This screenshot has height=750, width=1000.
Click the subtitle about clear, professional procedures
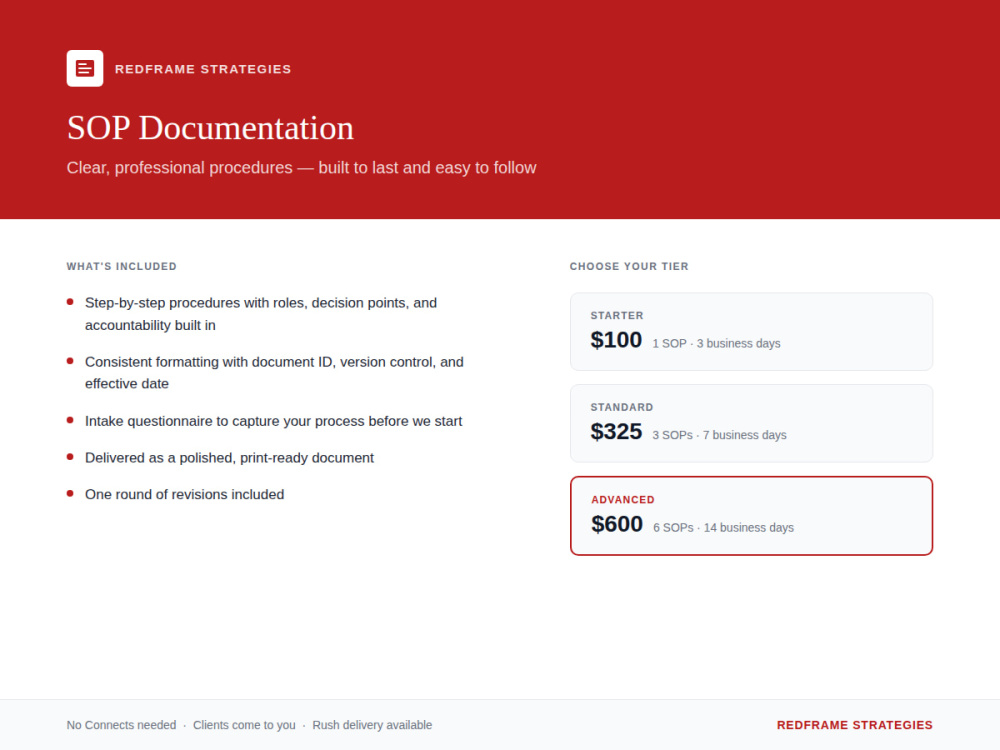point(301,168)
